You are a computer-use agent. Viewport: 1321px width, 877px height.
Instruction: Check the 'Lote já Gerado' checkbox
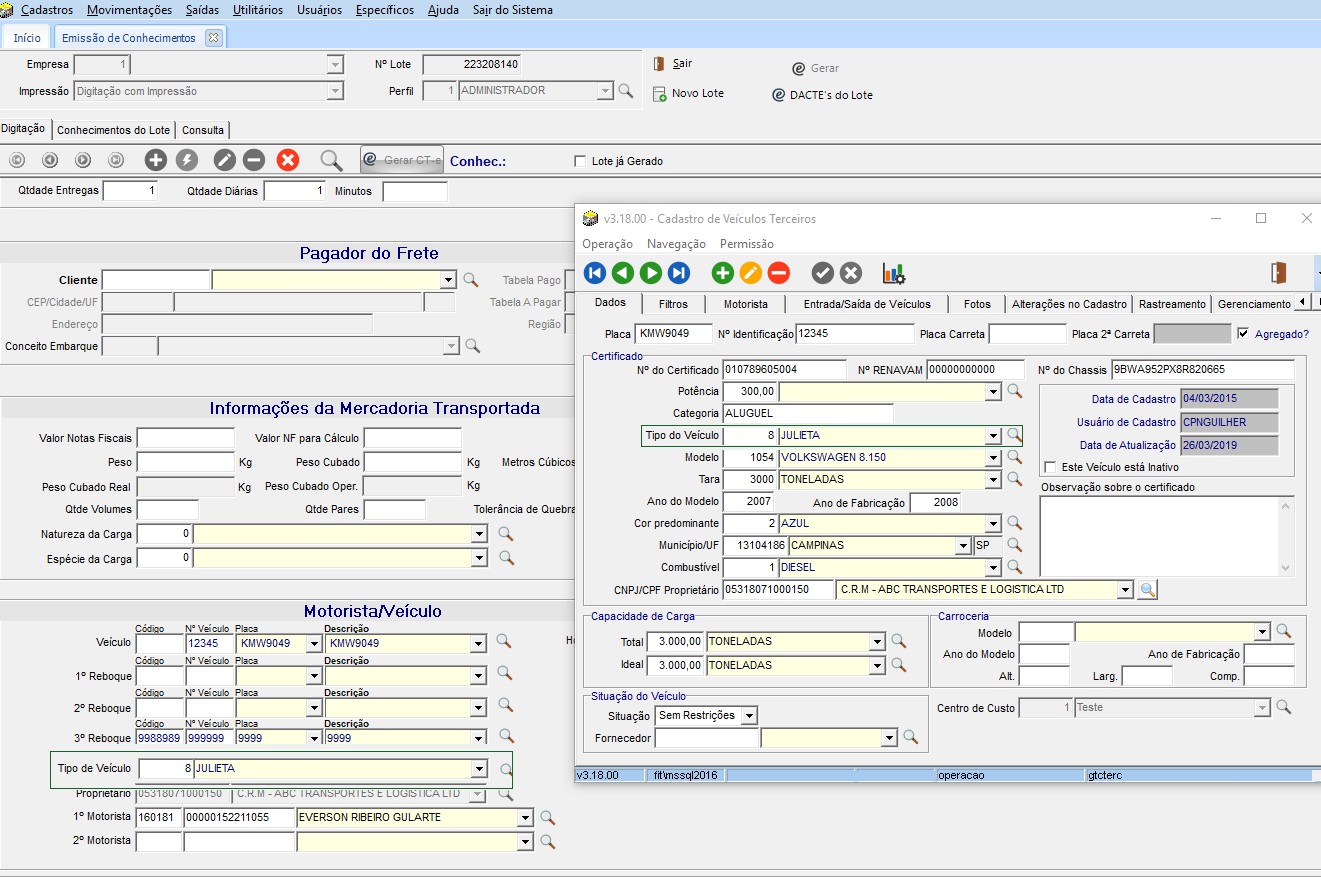pos(580,161)
